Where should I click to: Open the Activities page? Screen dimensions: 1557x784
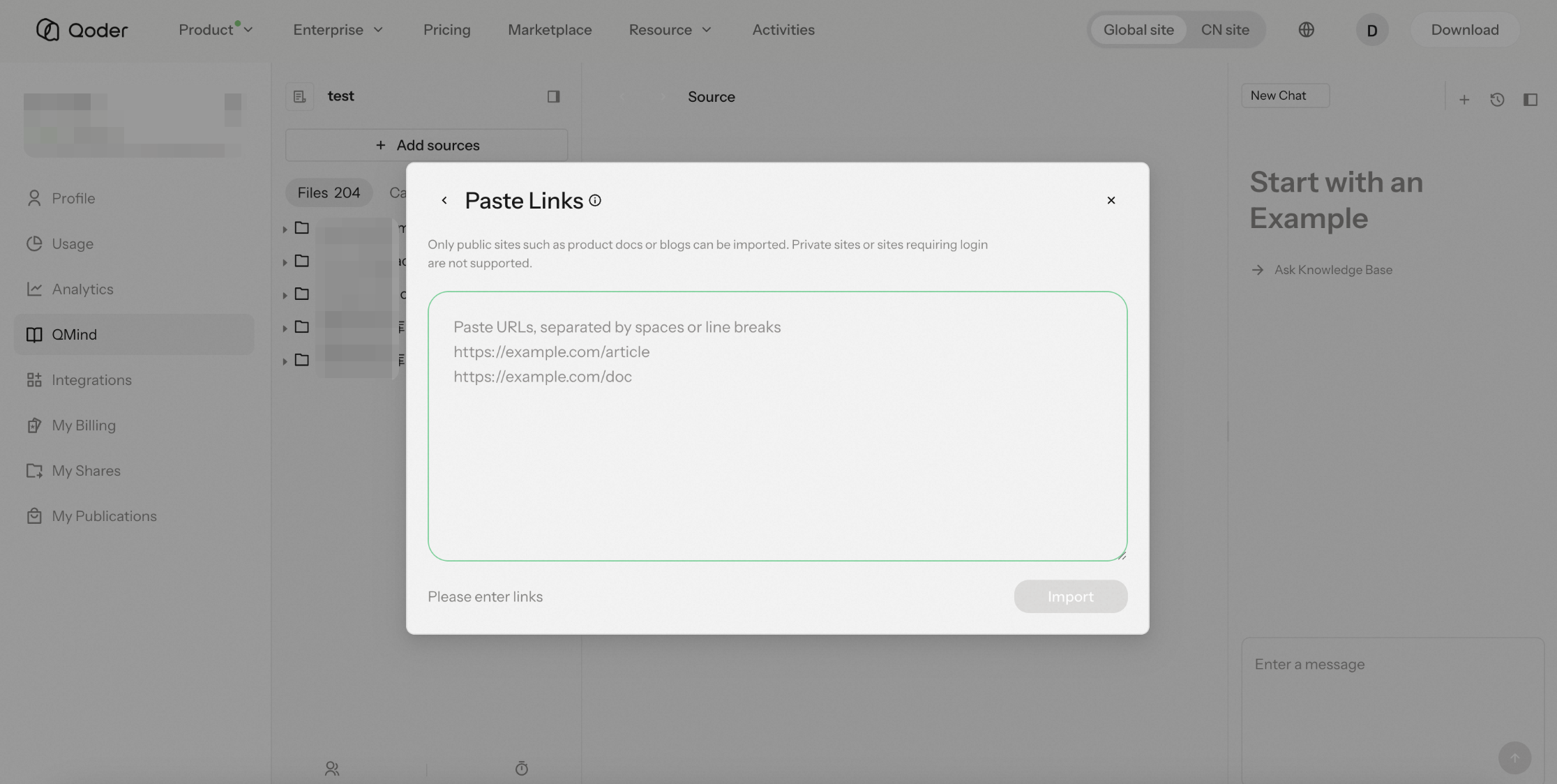coord(783,29)
